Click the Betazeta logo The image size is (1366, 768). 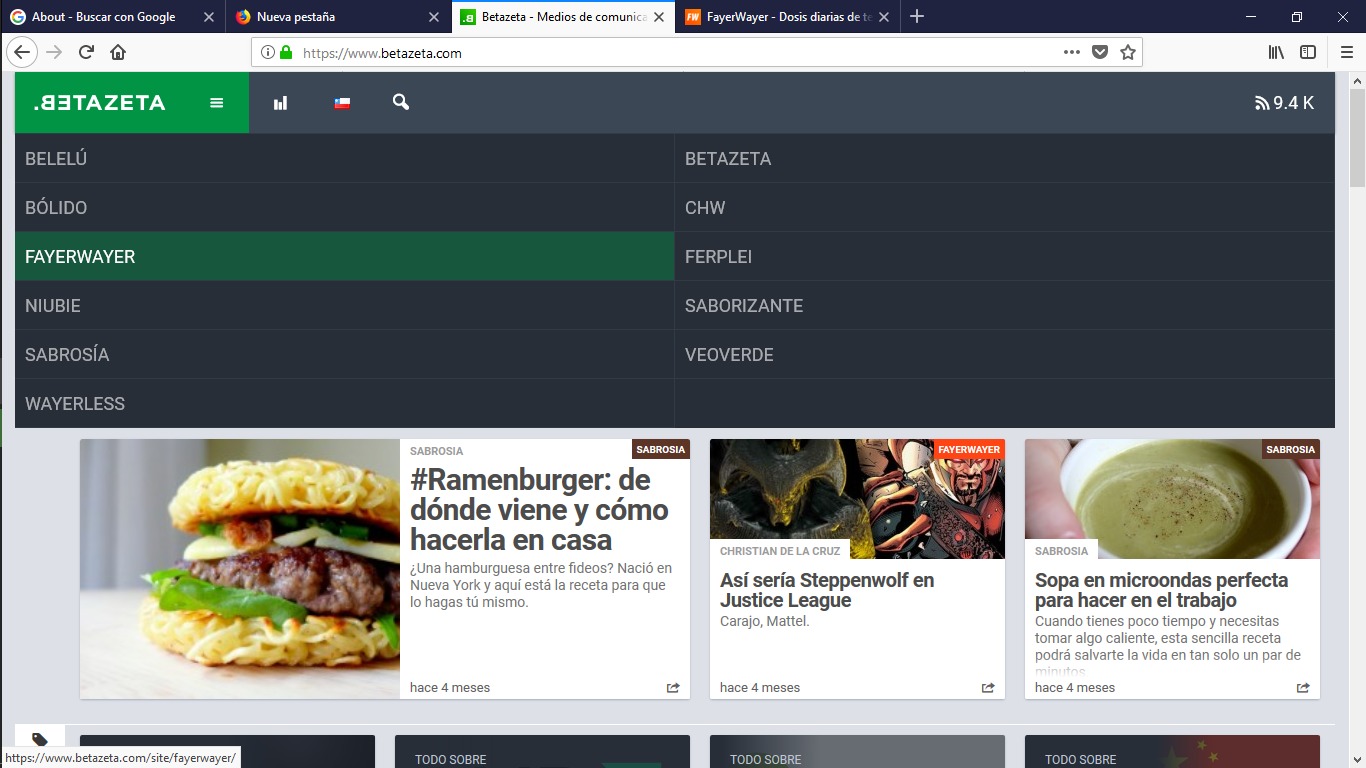click(99, 102)
